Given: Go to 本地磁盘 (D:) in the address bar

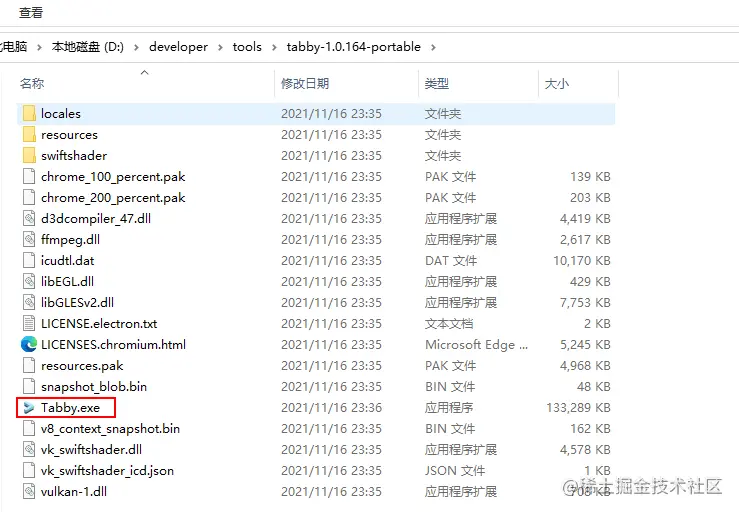Looking at the screenshot, I should tap(88, 47).
